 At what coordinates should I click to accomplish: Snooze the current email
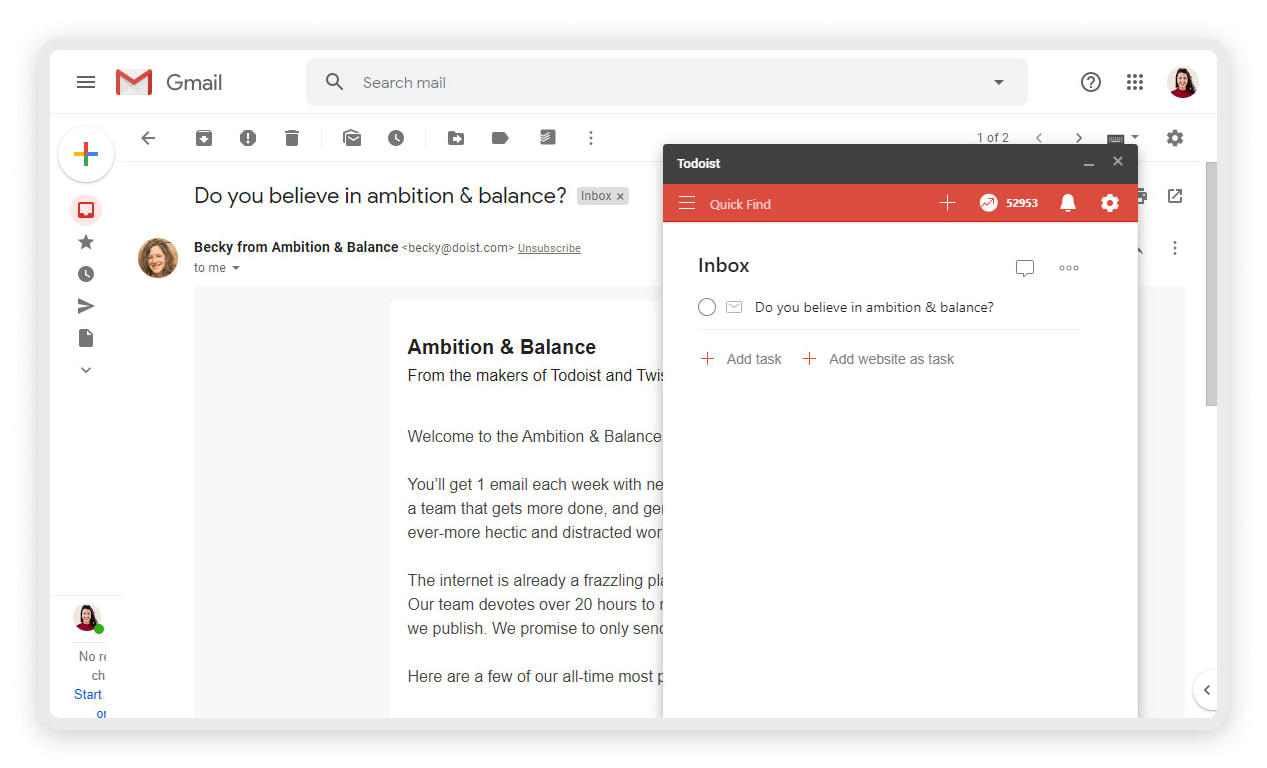click(396, 138)
